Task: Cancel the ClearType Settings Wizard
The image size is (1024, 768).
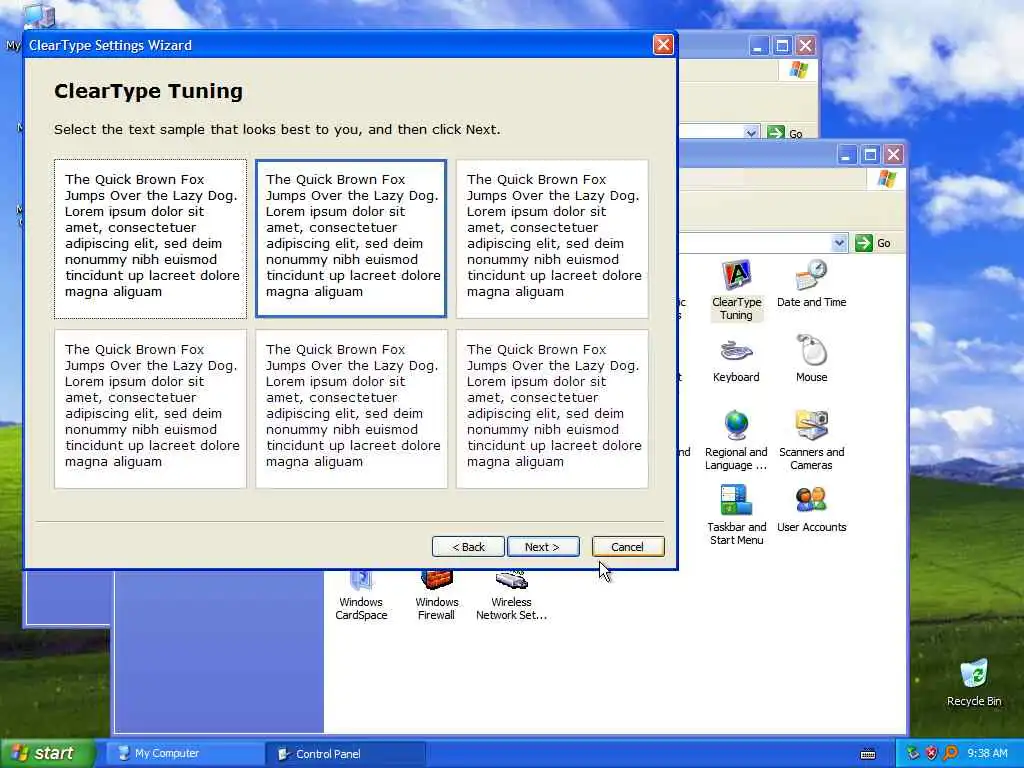Action: pyautogui.click(x=628, y=547)
